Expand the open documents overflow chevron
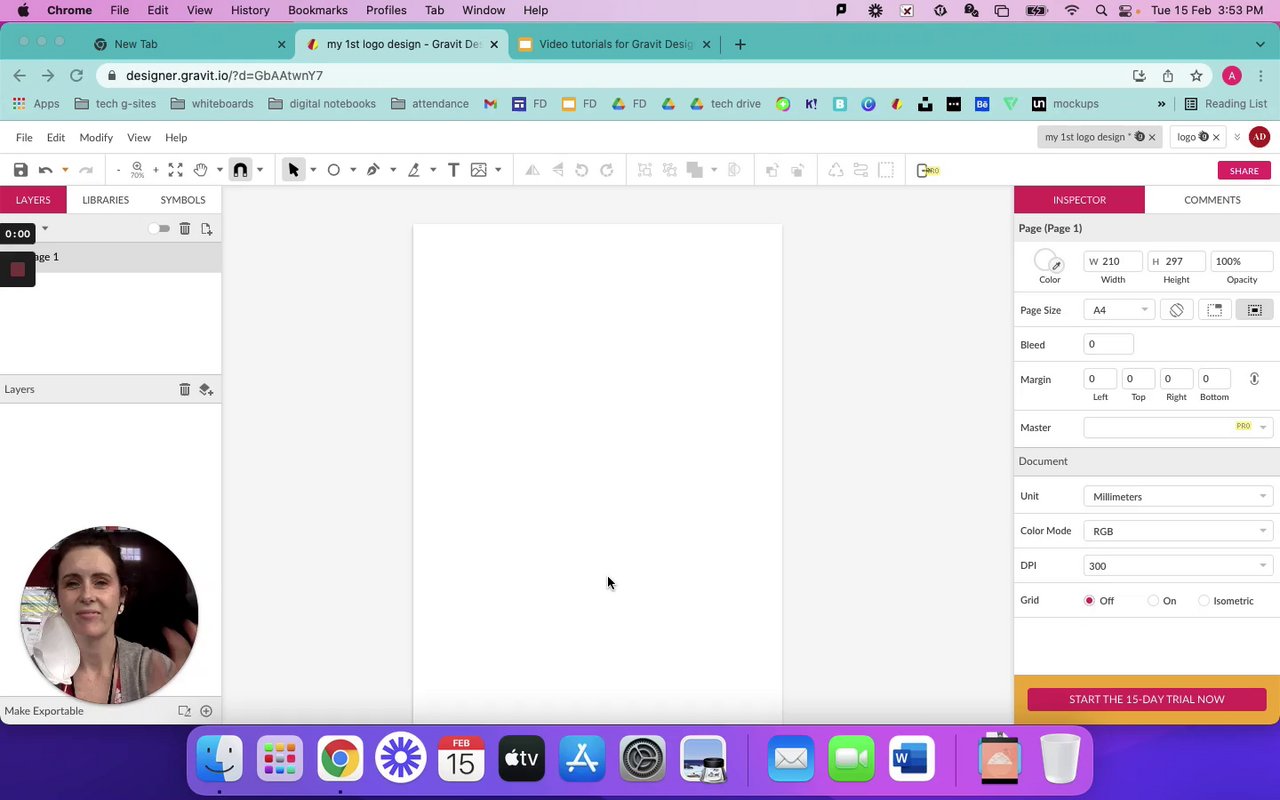 1237,137
